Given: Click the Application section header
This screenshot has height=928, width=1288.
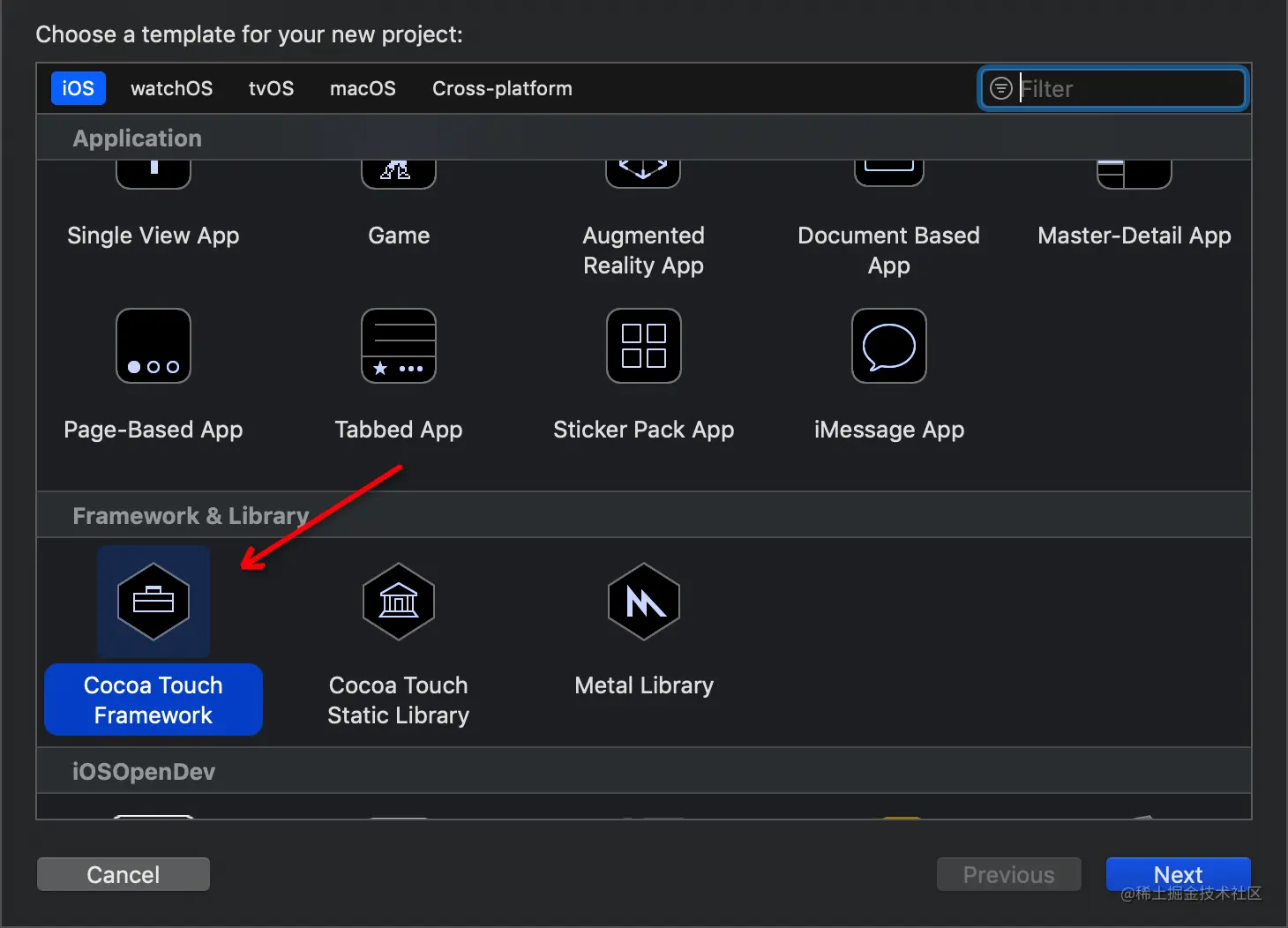Looking at the screenshot, I should click(x=138, y=138).
